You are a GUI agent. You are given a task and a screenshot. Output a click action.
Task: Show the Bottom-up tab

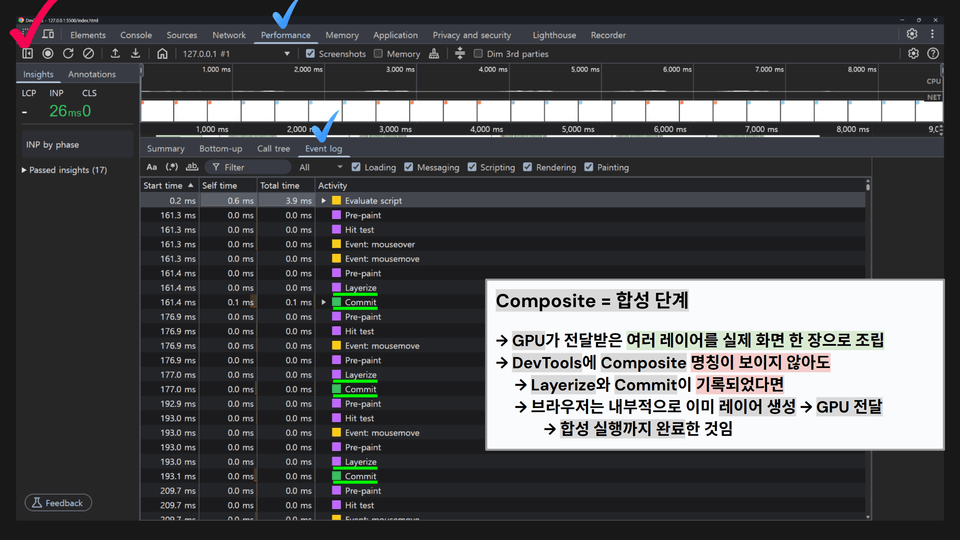pos(220,149)
